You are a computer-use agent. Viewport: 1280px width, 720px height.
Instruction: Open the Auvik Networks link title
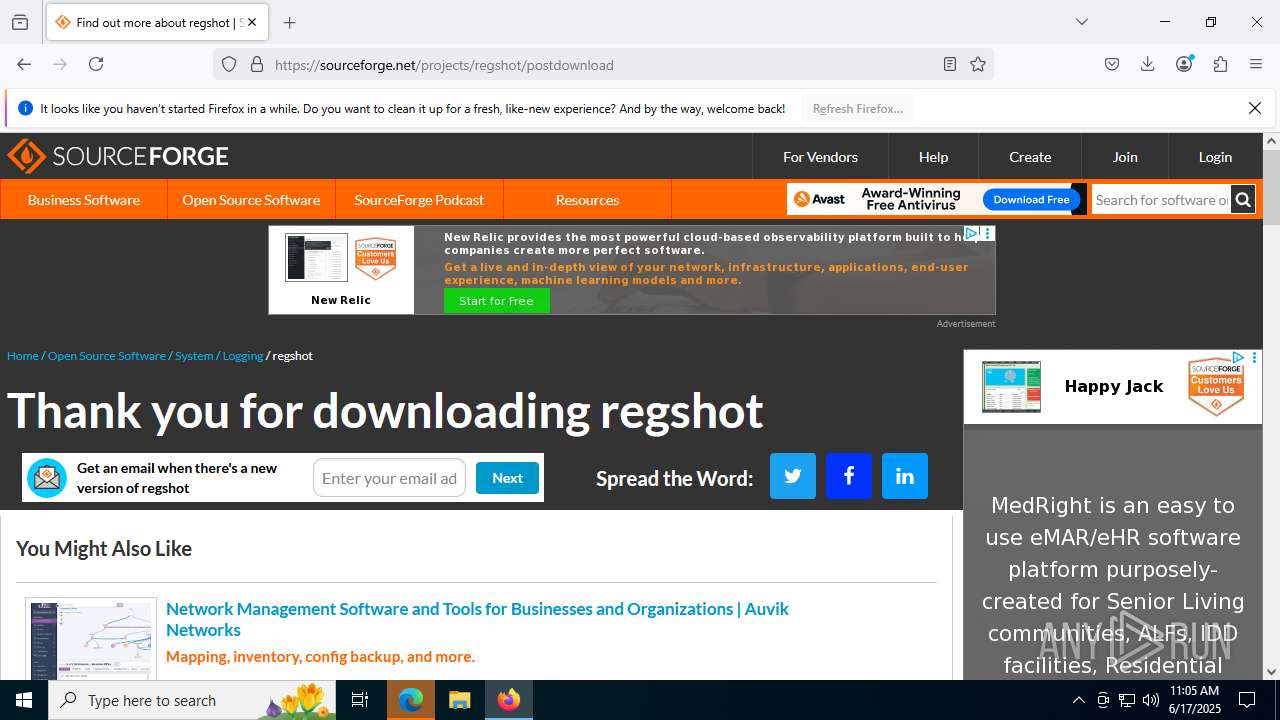pyautogui.click(x=477, y=619)
